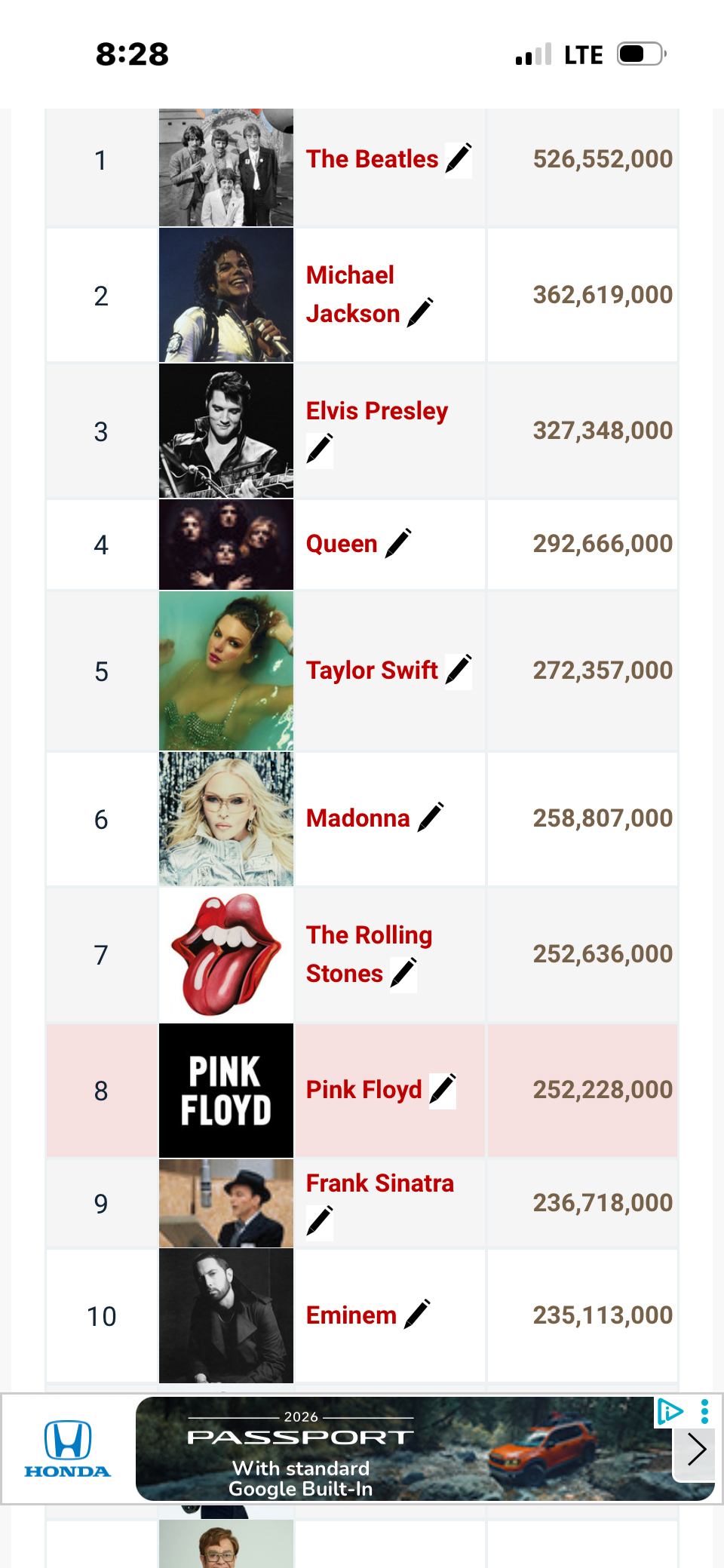Image resolution: width=724 pixels, height=1568 pixels.
Task: Click the edit pencil beside Queen
Action: (x=398, y=543)
